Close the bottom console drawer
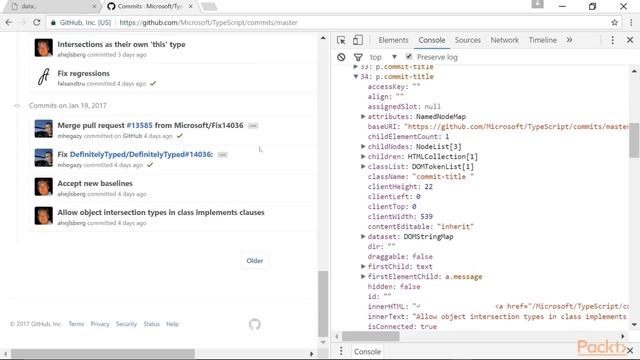This screenshot has width=640, height=360. 630,351
